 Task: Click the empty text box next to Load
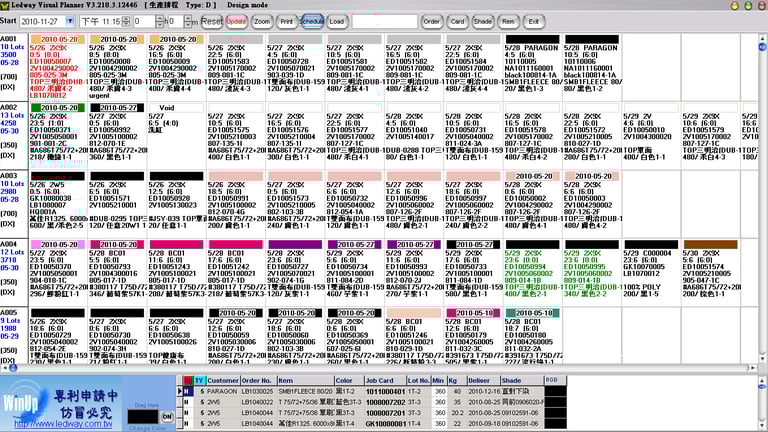pos(384,22)
